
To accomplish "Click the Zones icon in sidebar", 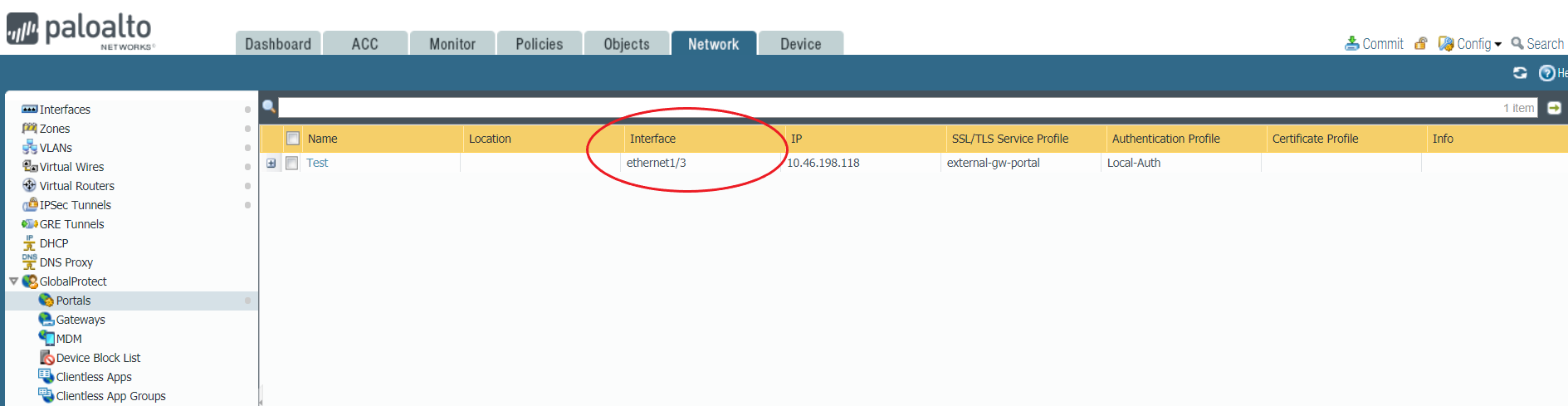I will pyautogui.click(x=29, y=129).
